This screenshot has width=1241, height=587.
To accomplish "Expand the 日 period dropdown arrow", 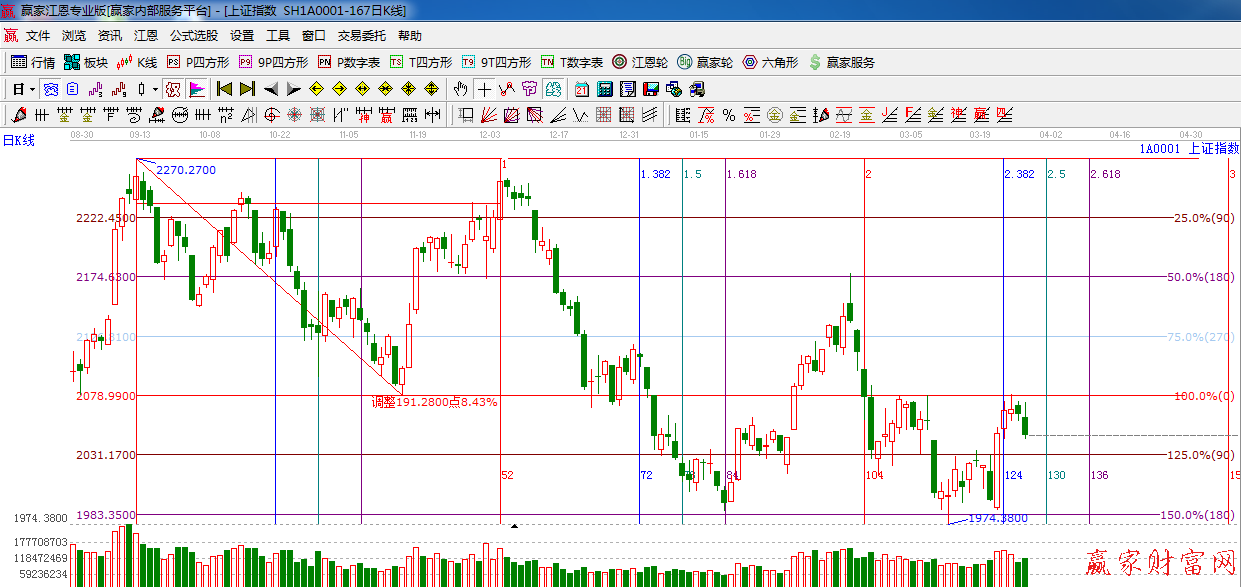I will (x=32, y=89).
